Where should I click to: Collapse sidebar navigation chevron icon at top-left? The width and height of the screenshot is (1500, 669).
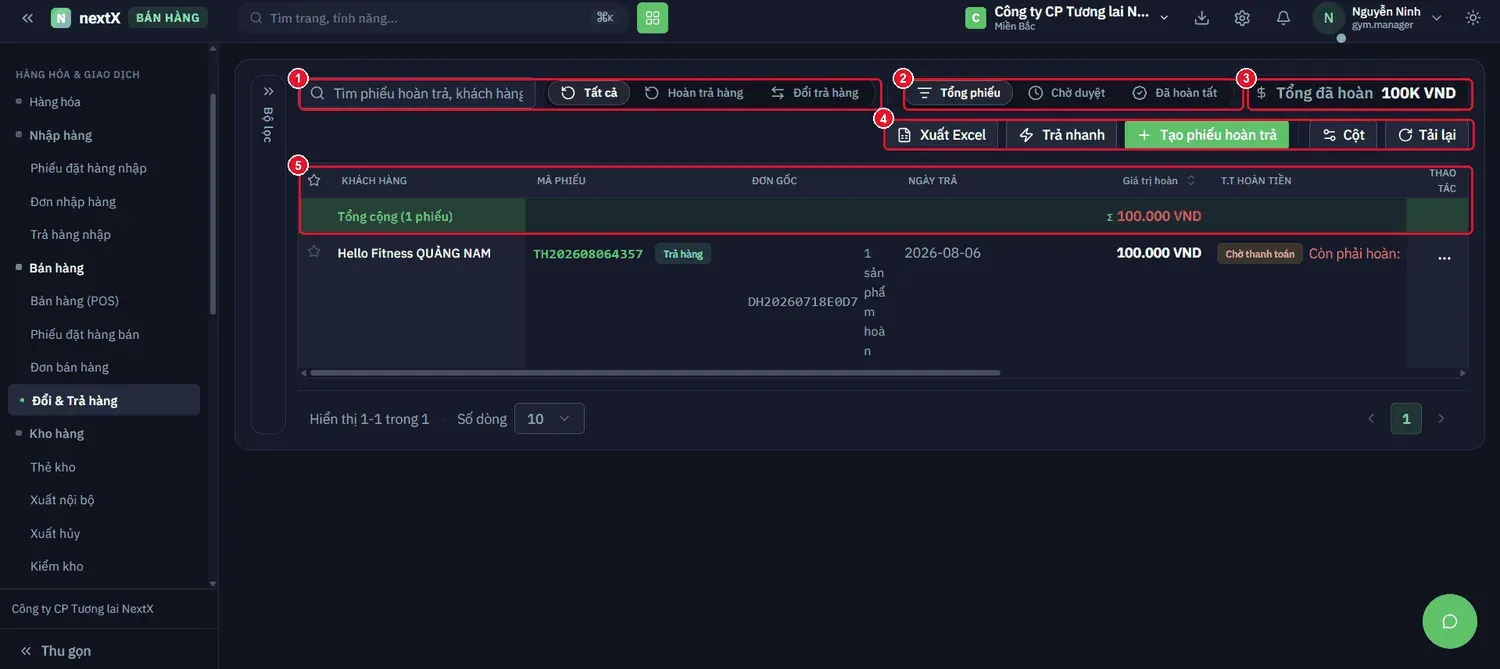coord(27,18)
